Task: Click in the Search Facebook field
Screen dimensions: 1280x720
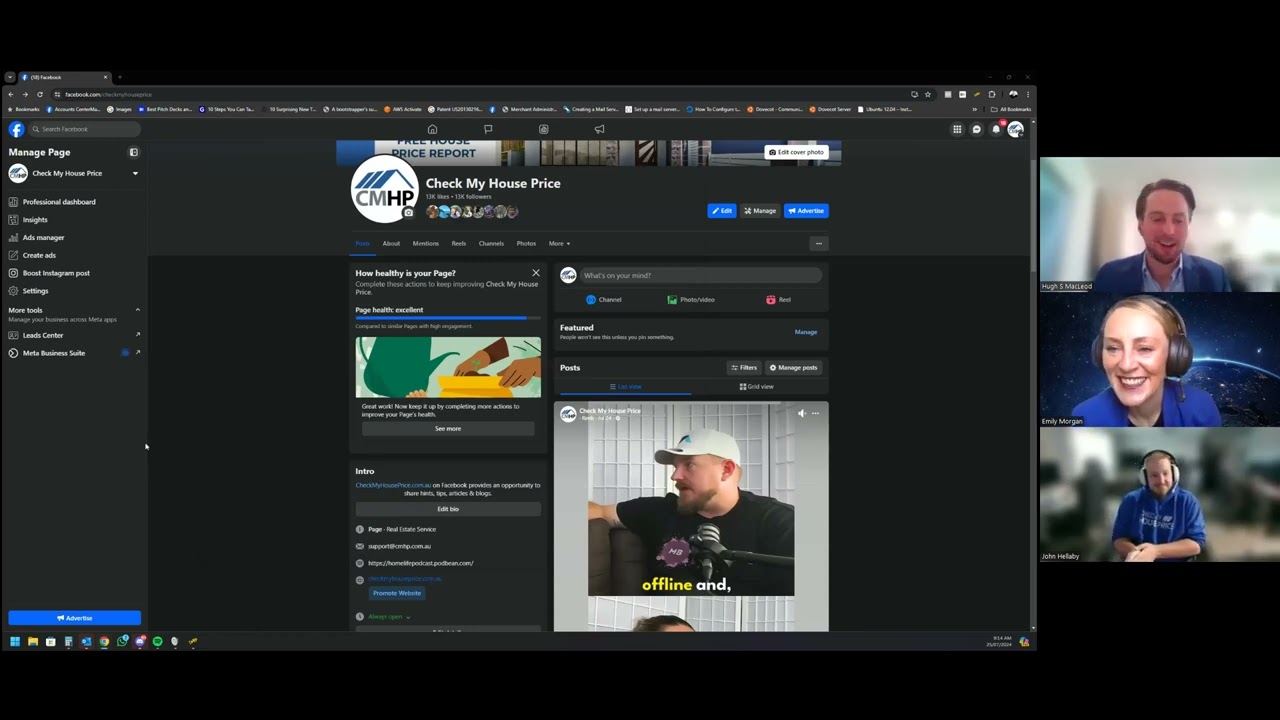Action: [84, 129]
